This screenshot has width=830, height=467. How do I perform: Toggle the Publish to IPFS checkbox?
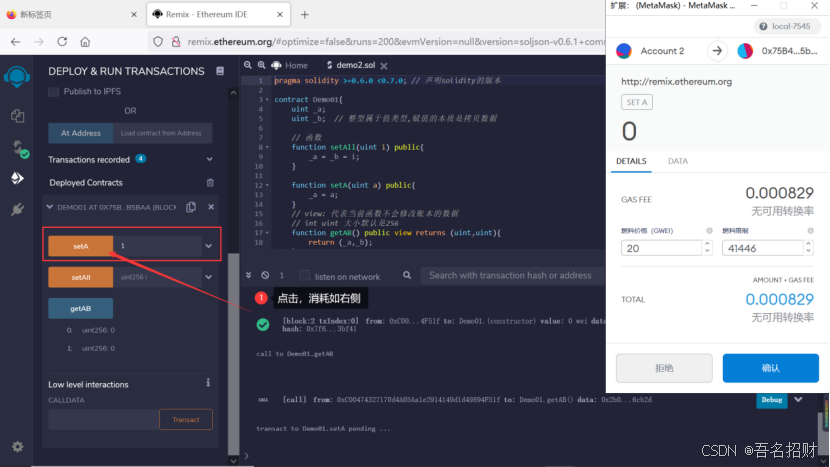(x=53, y=91)
